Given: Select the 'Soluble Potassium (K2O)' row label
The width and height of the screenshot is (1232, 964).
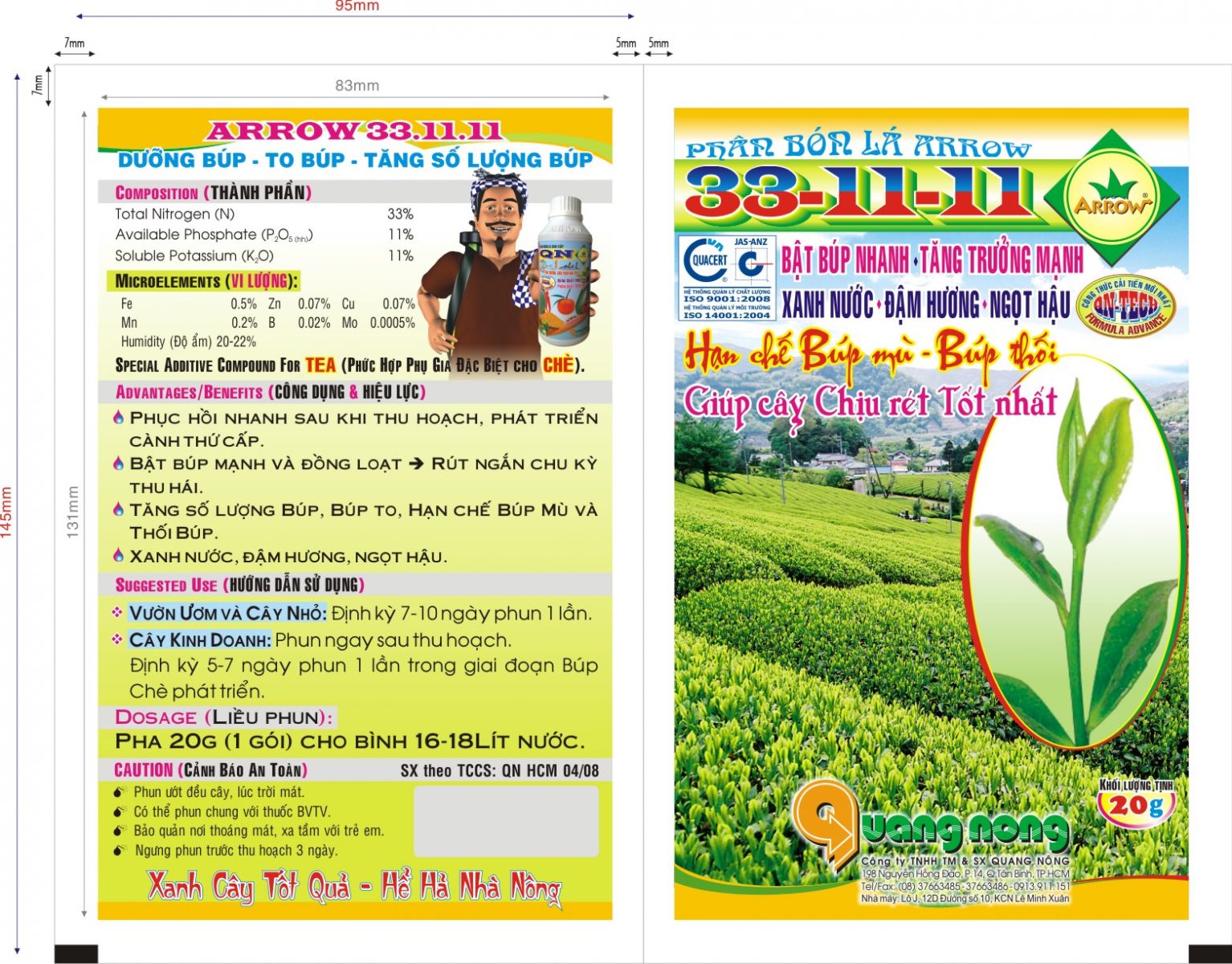Looking at the screenshot, I should pyautogui.click(x=194, y=255).
